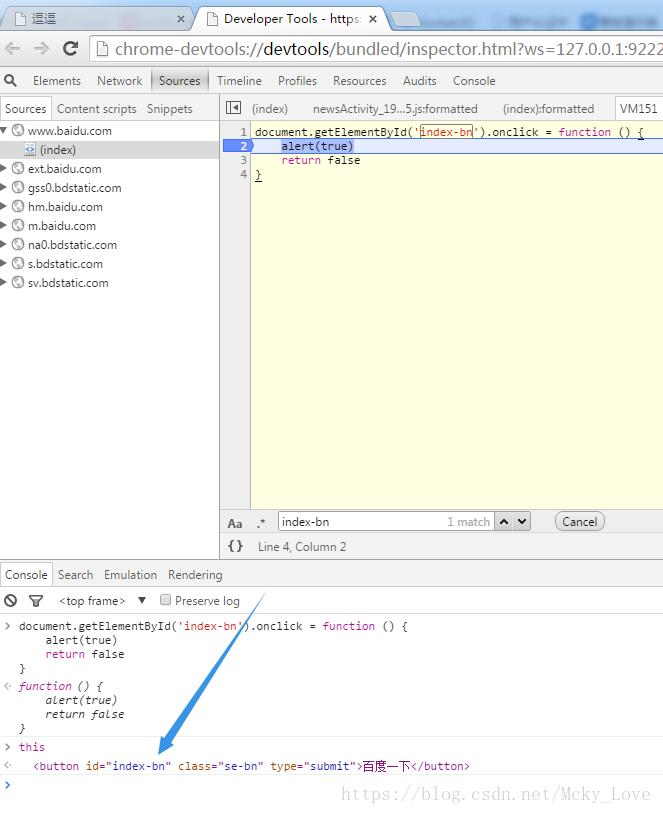Open the console filter funnel icon
The height and width of the screenshot is (814, 663).
click(36, 601)
